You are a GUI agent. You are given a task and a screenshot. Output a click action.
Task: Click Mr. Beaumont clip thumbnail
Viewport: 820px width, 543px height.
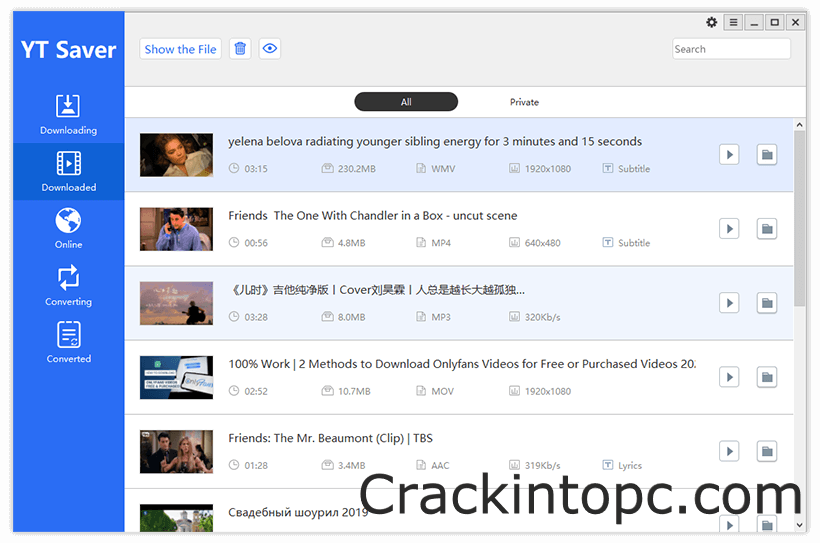coord(176,452)
